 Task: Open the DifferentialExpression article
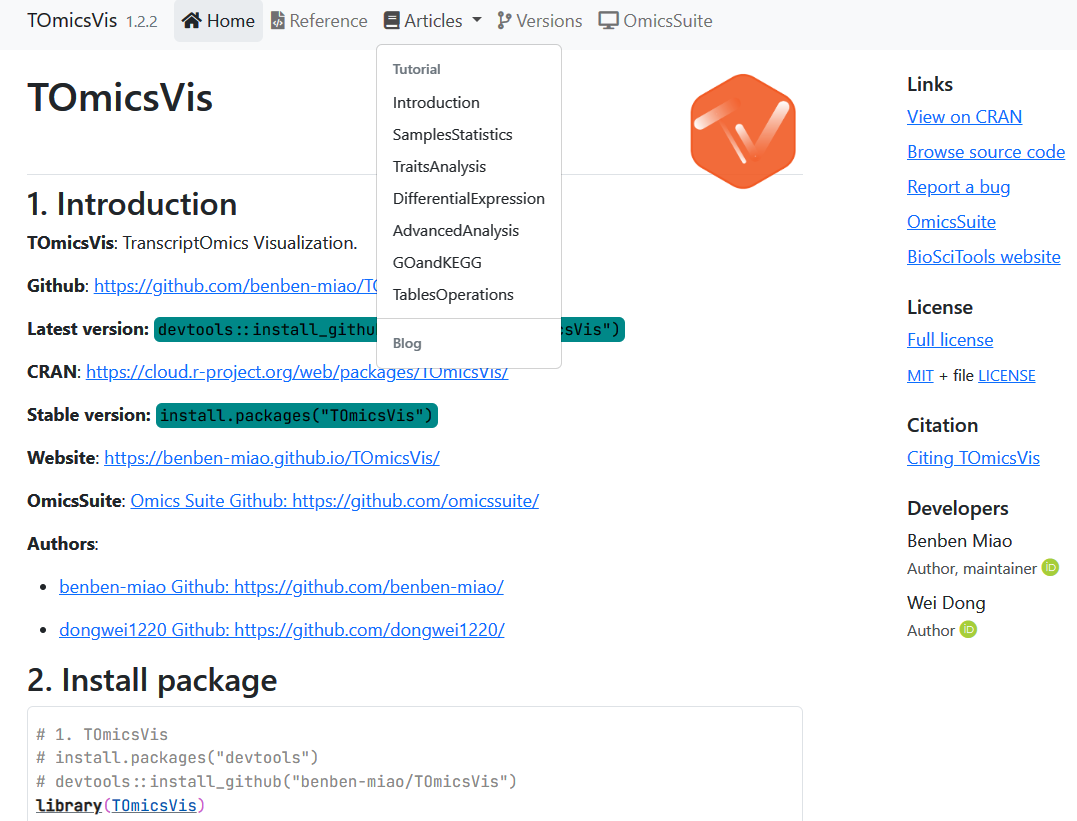pyautogui.click(x=468, y=199)
